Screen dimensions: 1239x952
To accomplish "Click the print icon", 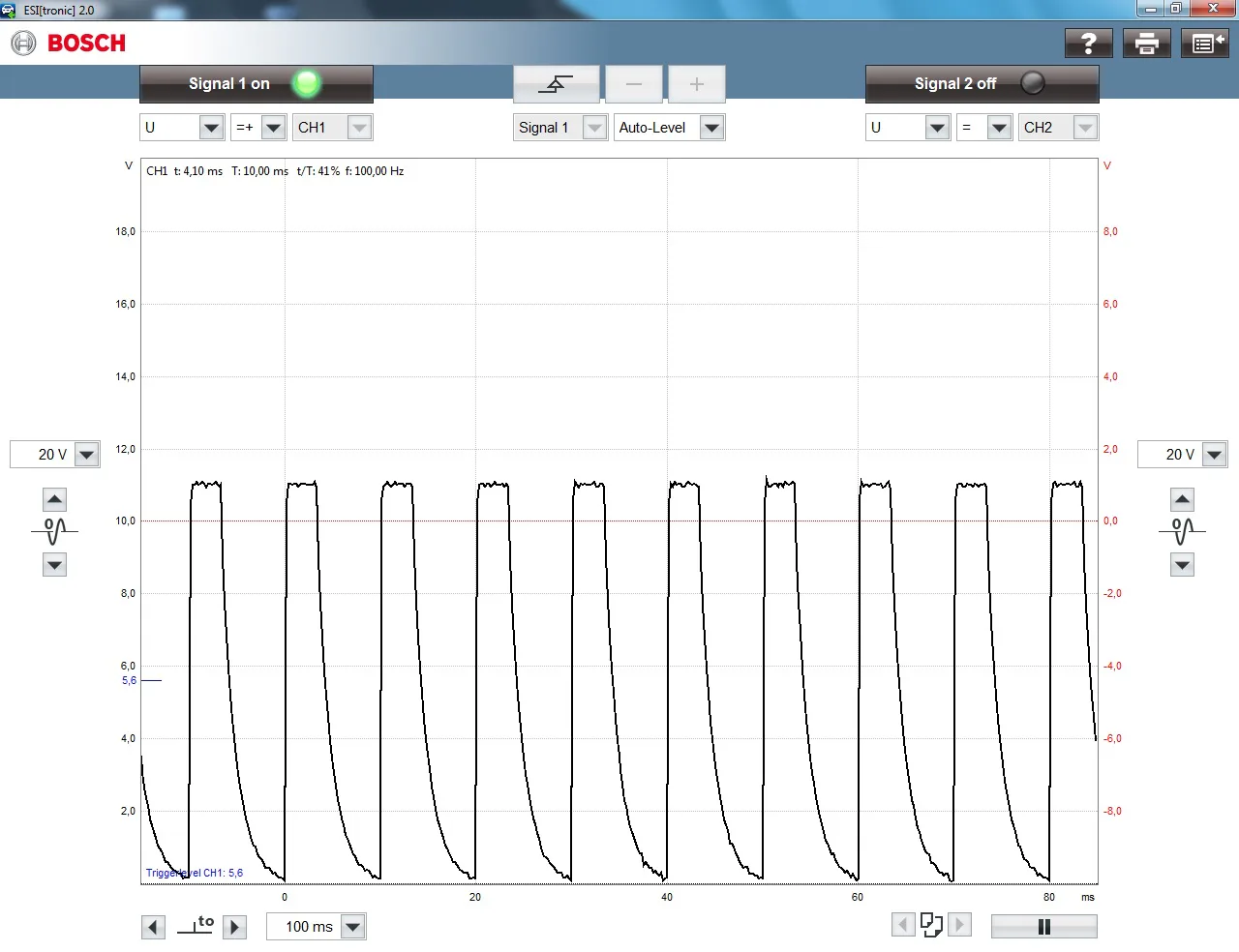I will pyautogui.click(x=1146, y=44).
